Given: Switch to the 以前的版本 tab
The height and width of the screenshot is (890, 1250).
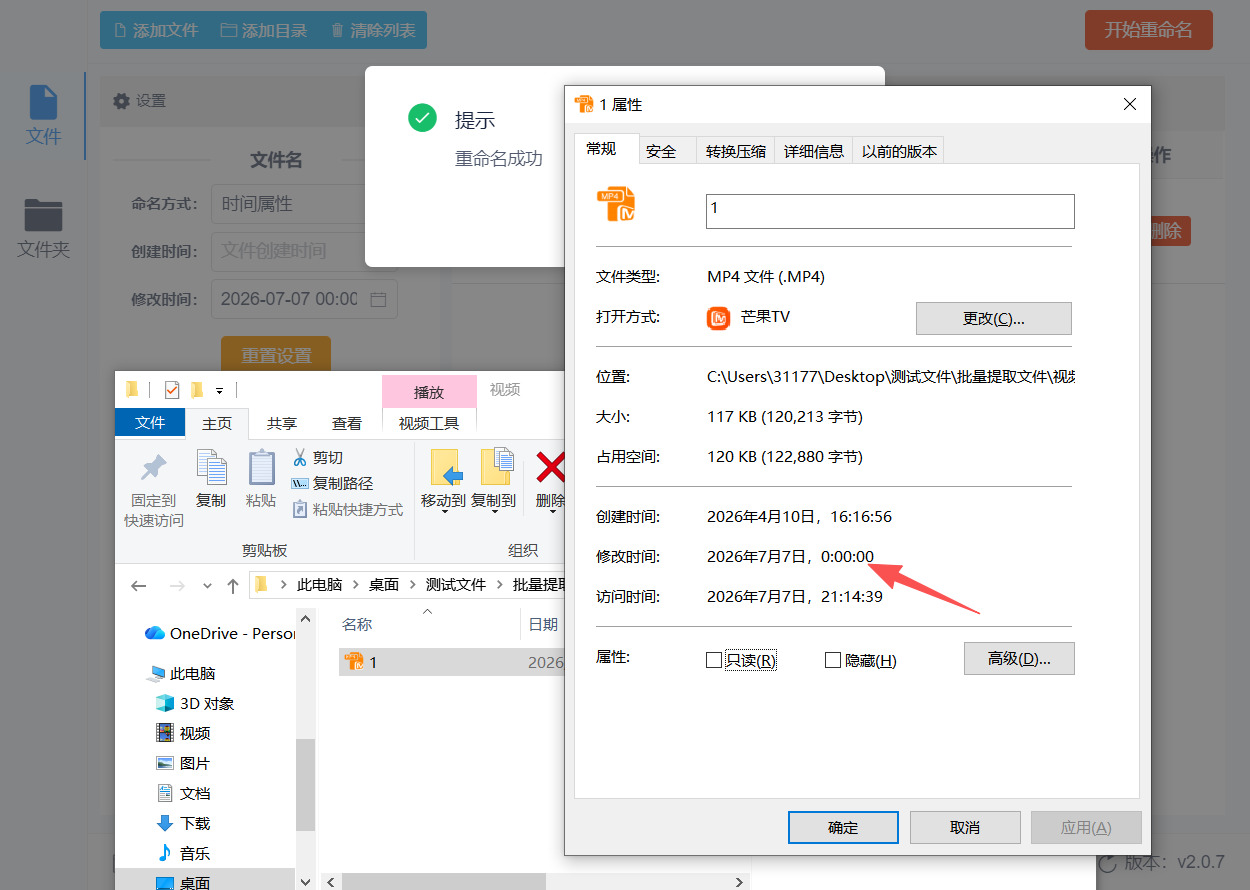Looking at the screenshot, I should (899, 151).
